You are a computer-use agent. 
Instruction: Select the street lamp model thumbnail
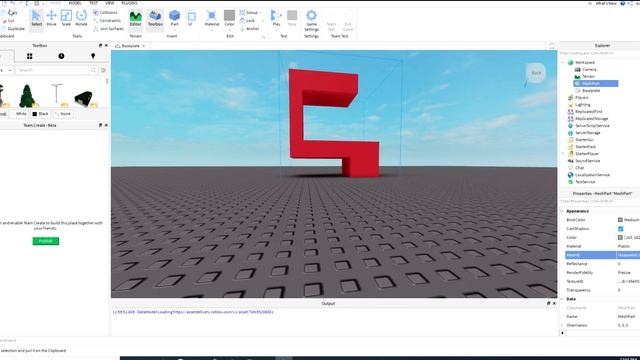click(x=56, y=94)
